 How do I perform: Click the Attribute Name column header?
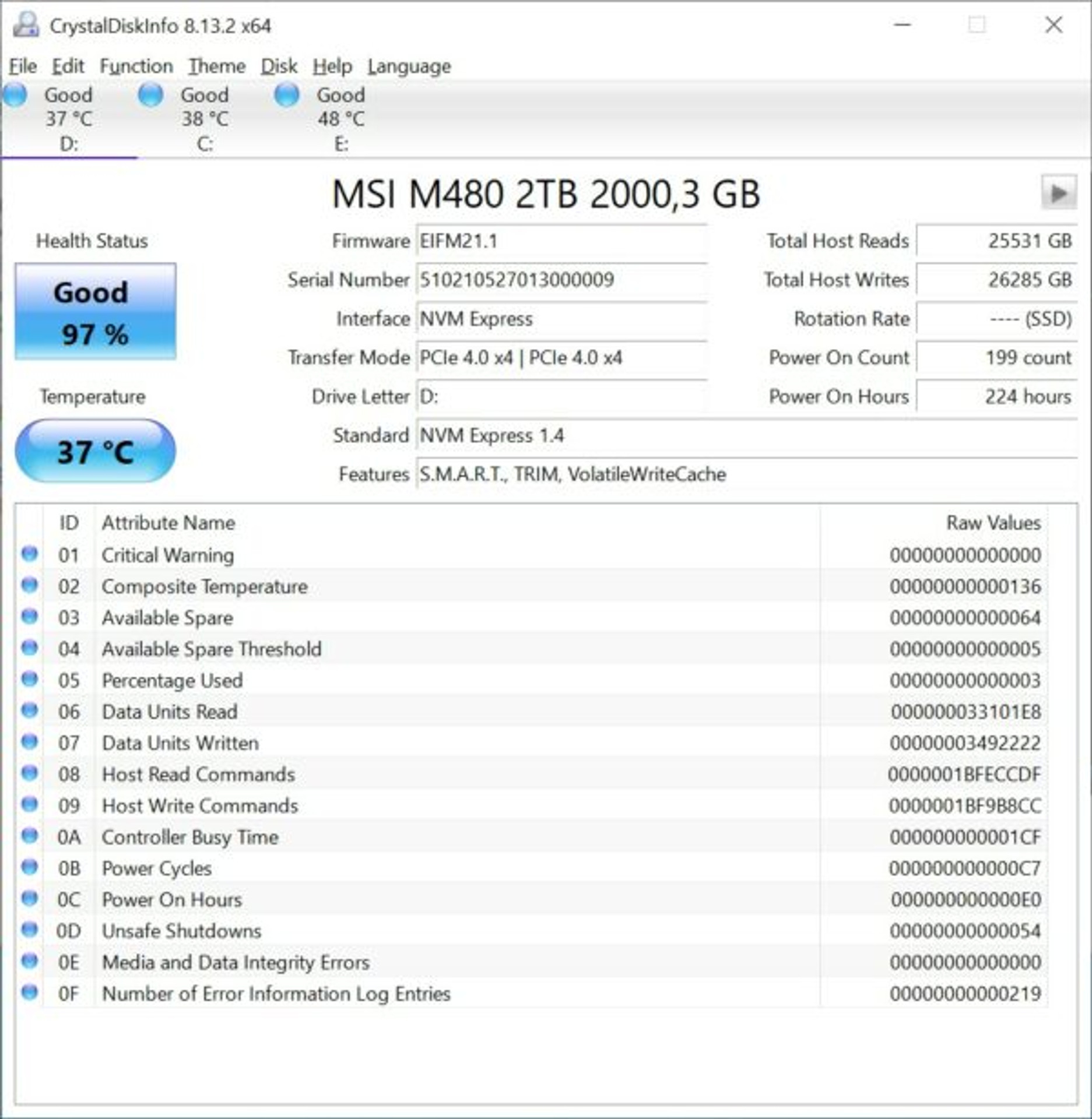(x=168, y=523)
